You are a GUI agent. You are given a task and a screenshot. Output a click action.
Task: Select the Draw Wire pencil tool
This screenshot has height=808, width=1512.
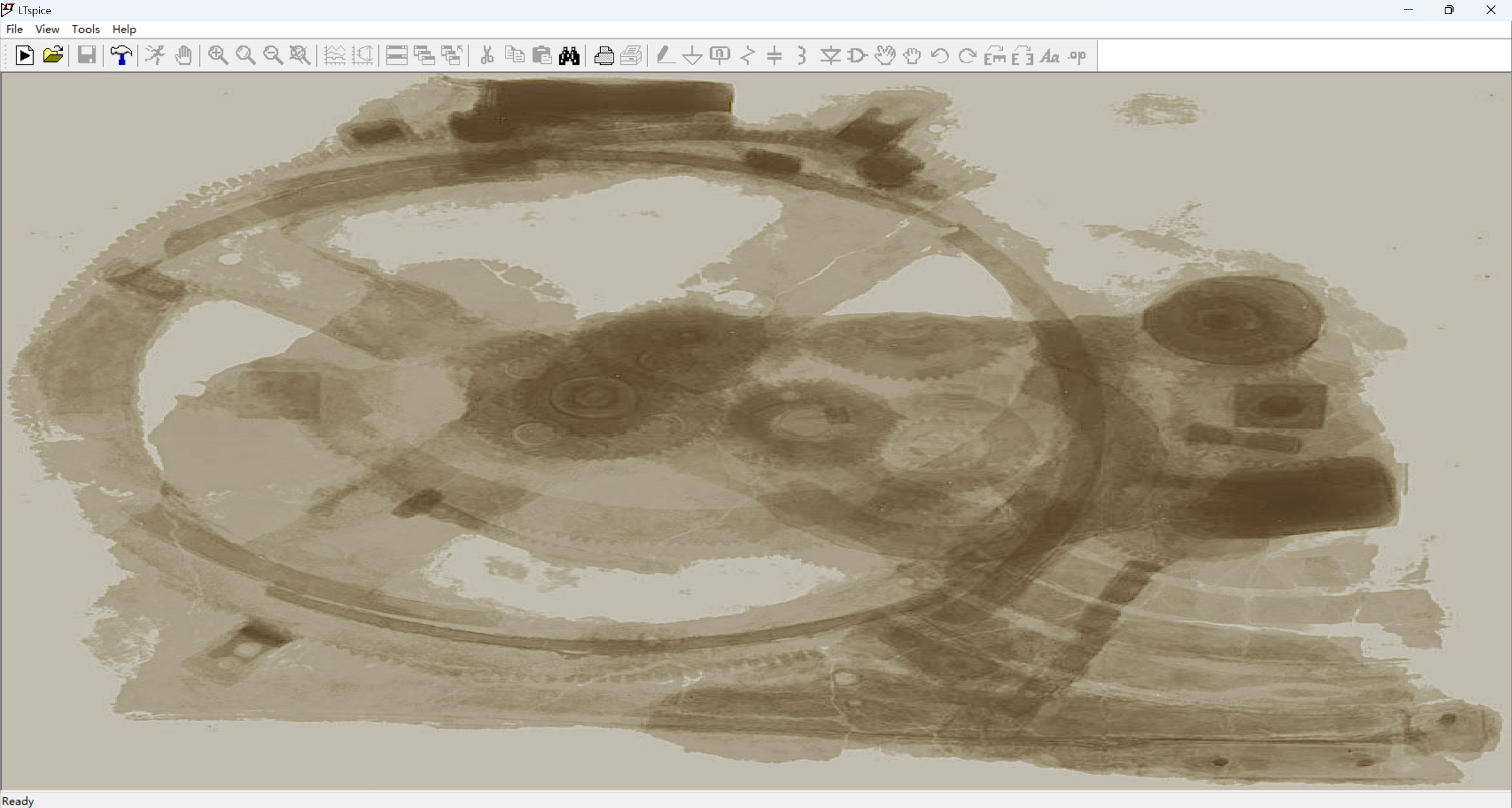point(665,56)
